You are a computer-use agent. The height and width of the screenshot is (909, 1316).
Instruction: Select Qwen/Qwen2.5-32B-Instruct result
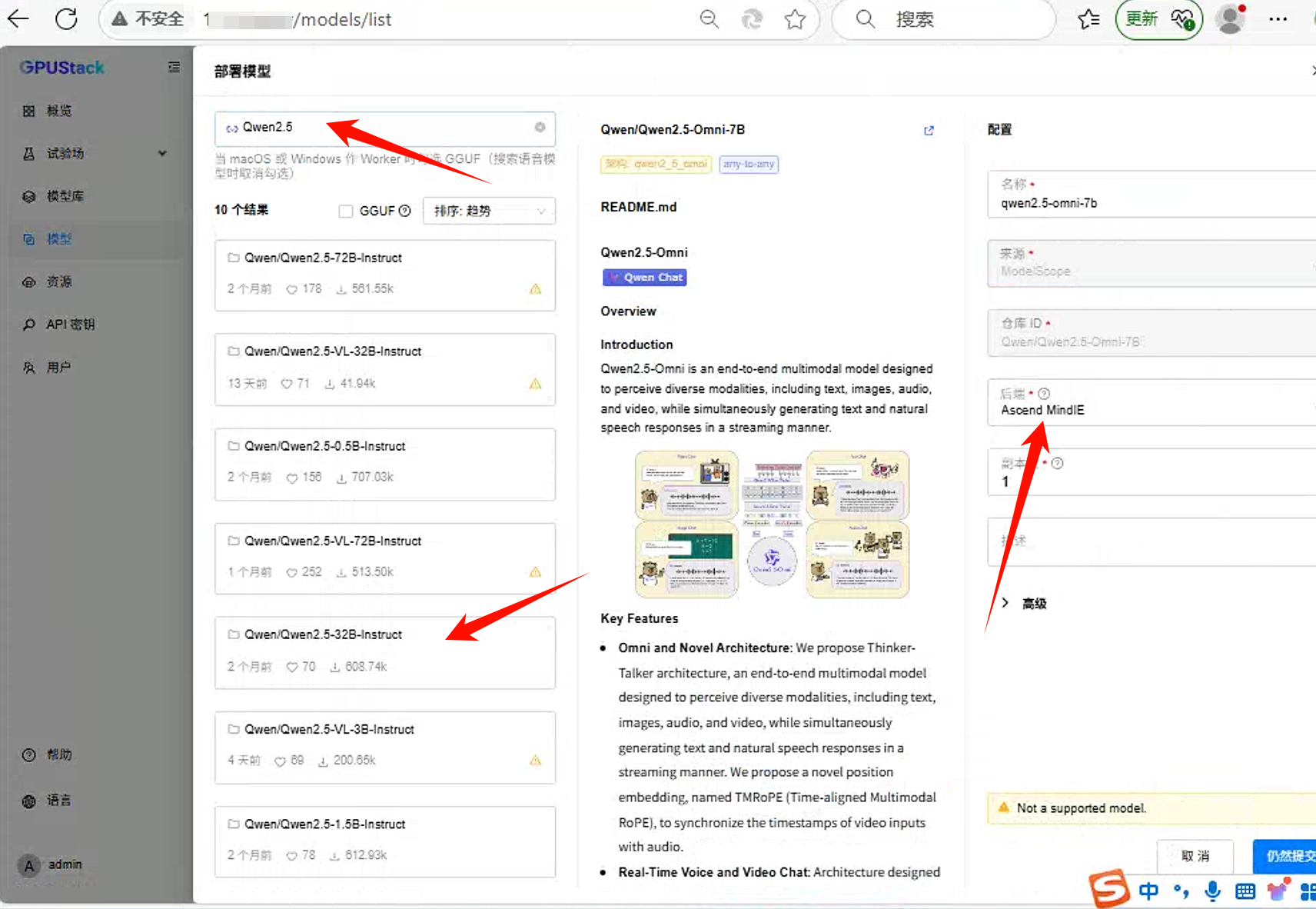click(385, 653)
